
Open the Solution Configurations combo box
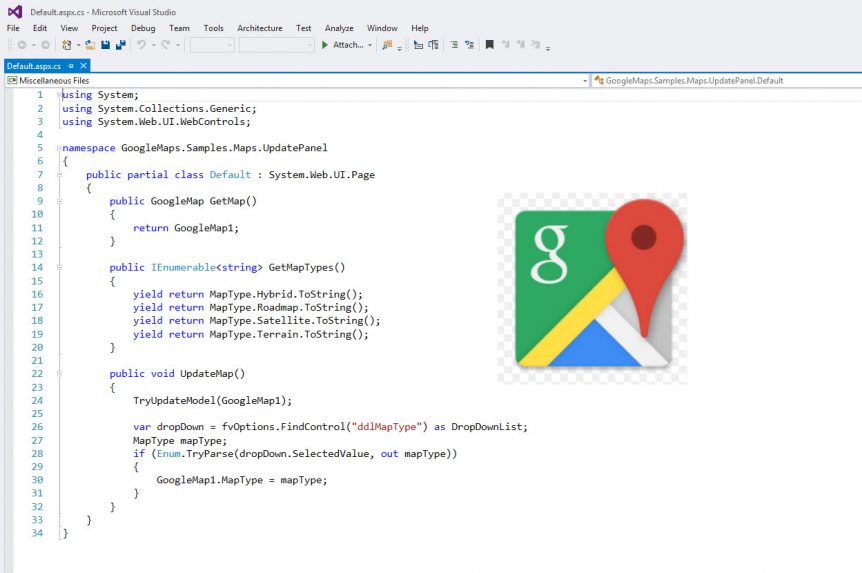pyautogui.click(x=212, y=45)
